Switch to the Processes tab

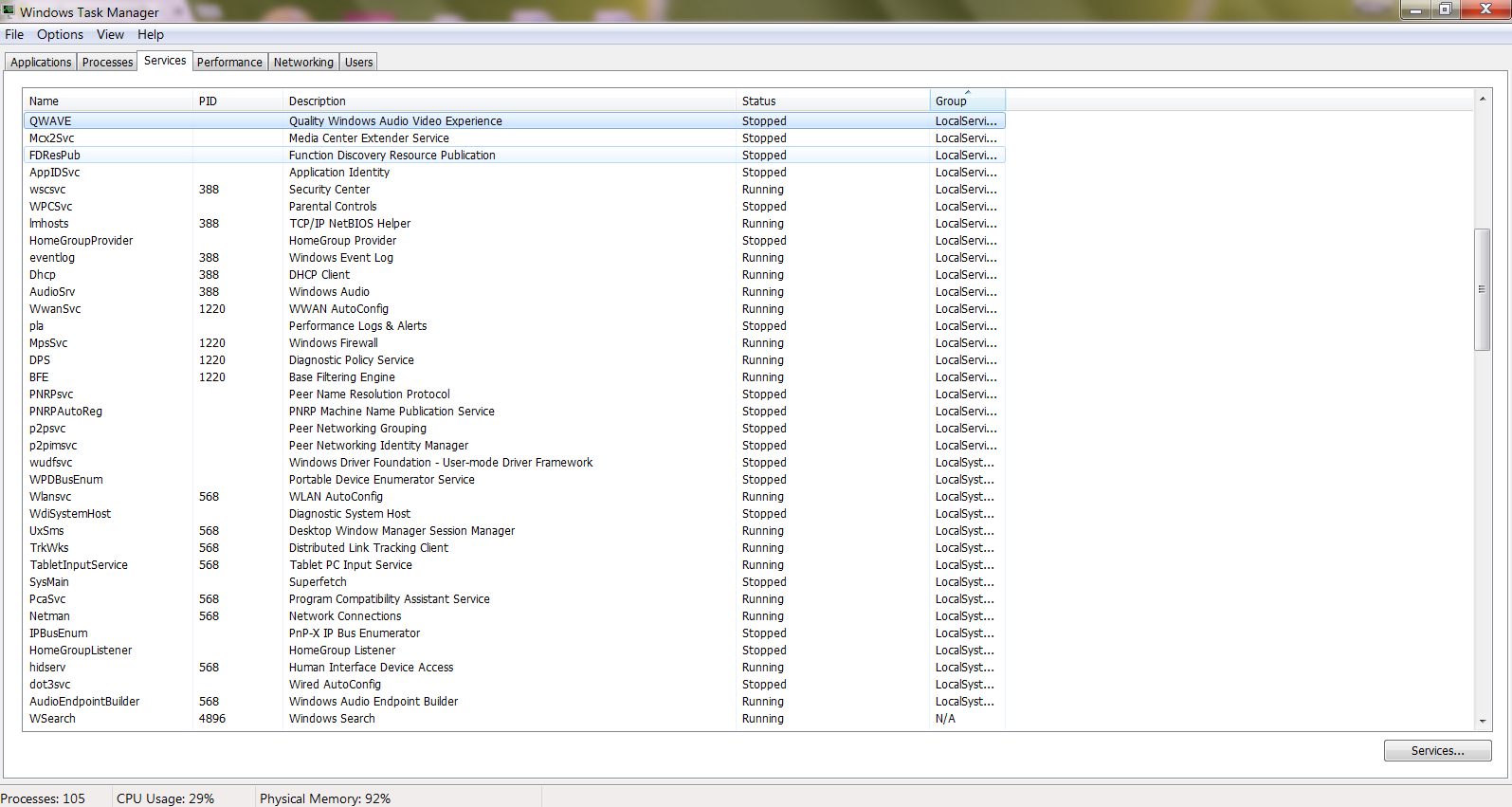(107, 62)
